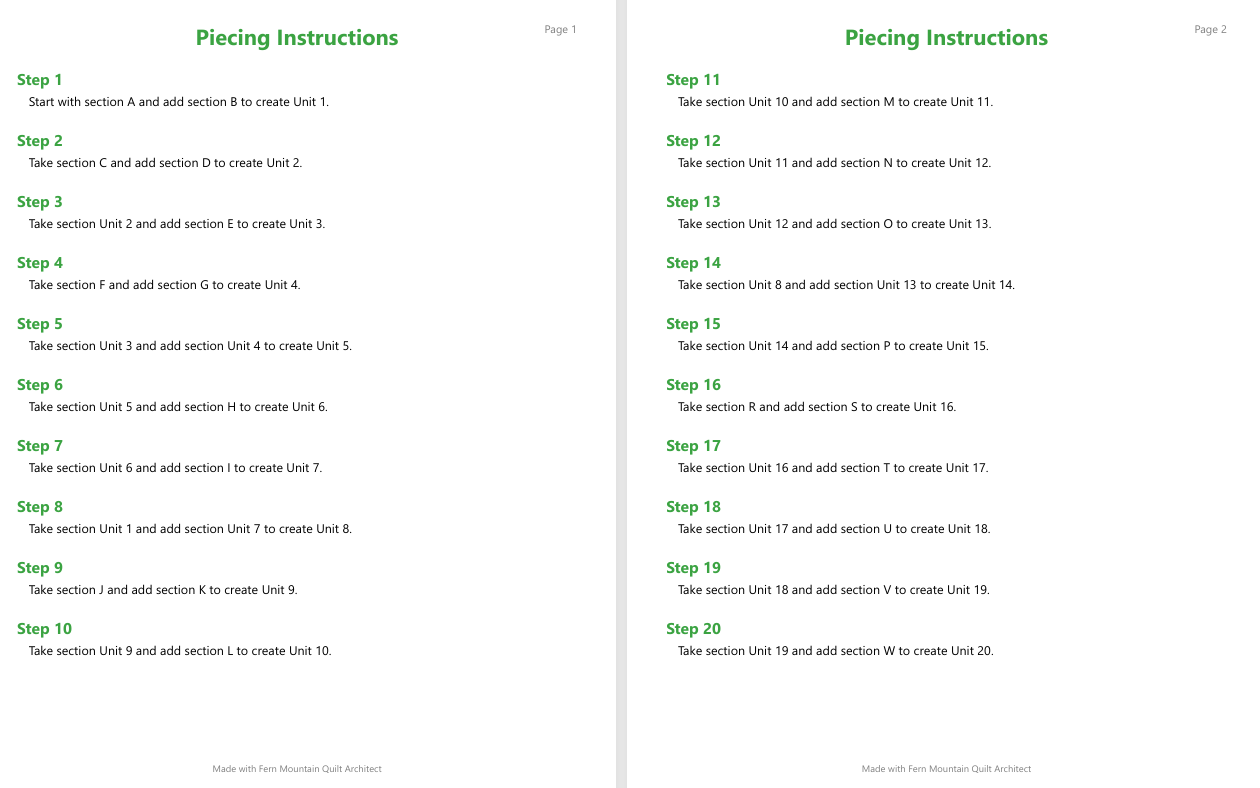The height and width of the screenshot is (788, 1260).
Task: Click the Page 1 label
Action: (x=561, y=30)
